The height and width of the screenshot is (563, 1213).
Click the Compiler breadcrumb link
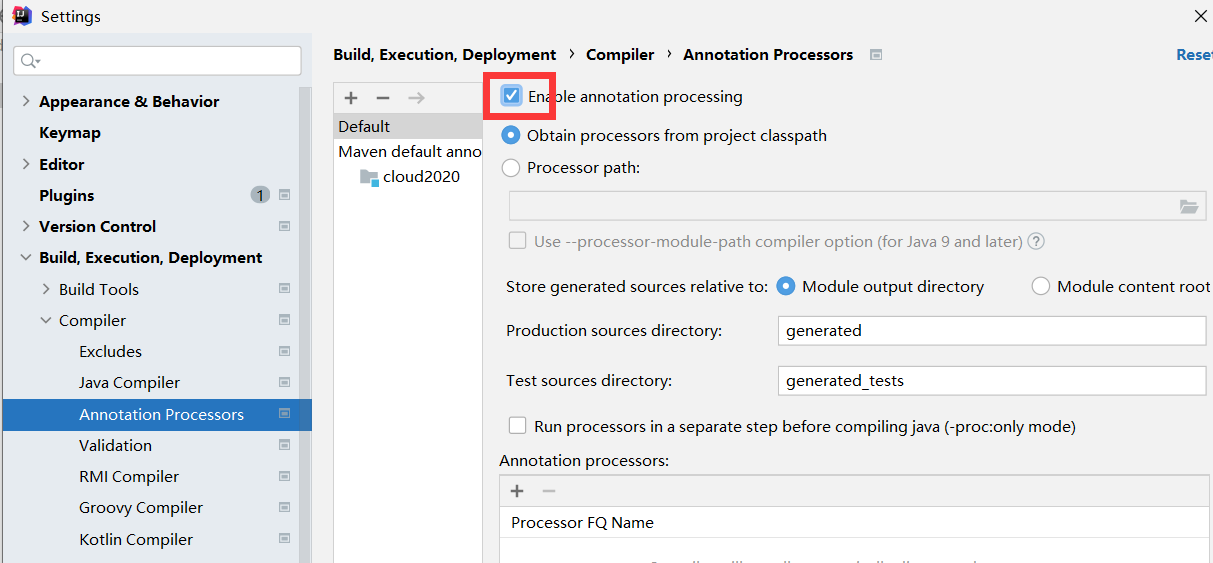click(620, 55)
